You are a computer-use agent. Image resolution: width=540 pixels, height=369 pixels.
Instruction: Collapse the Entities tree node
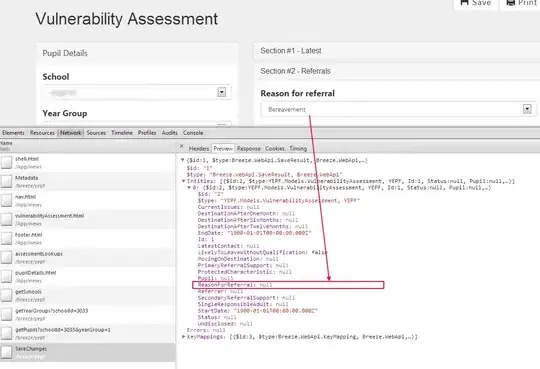coord(184,181)
